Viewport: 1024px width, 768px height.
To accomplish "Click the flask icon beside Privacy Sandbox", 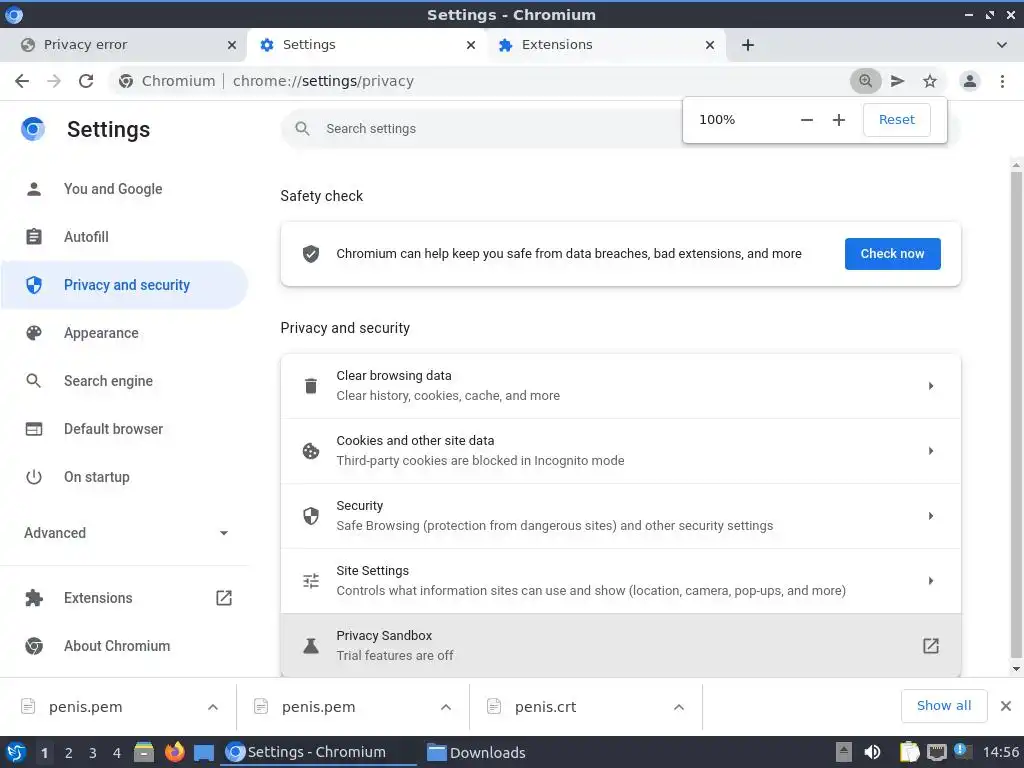I will click(x=311, y=646).
